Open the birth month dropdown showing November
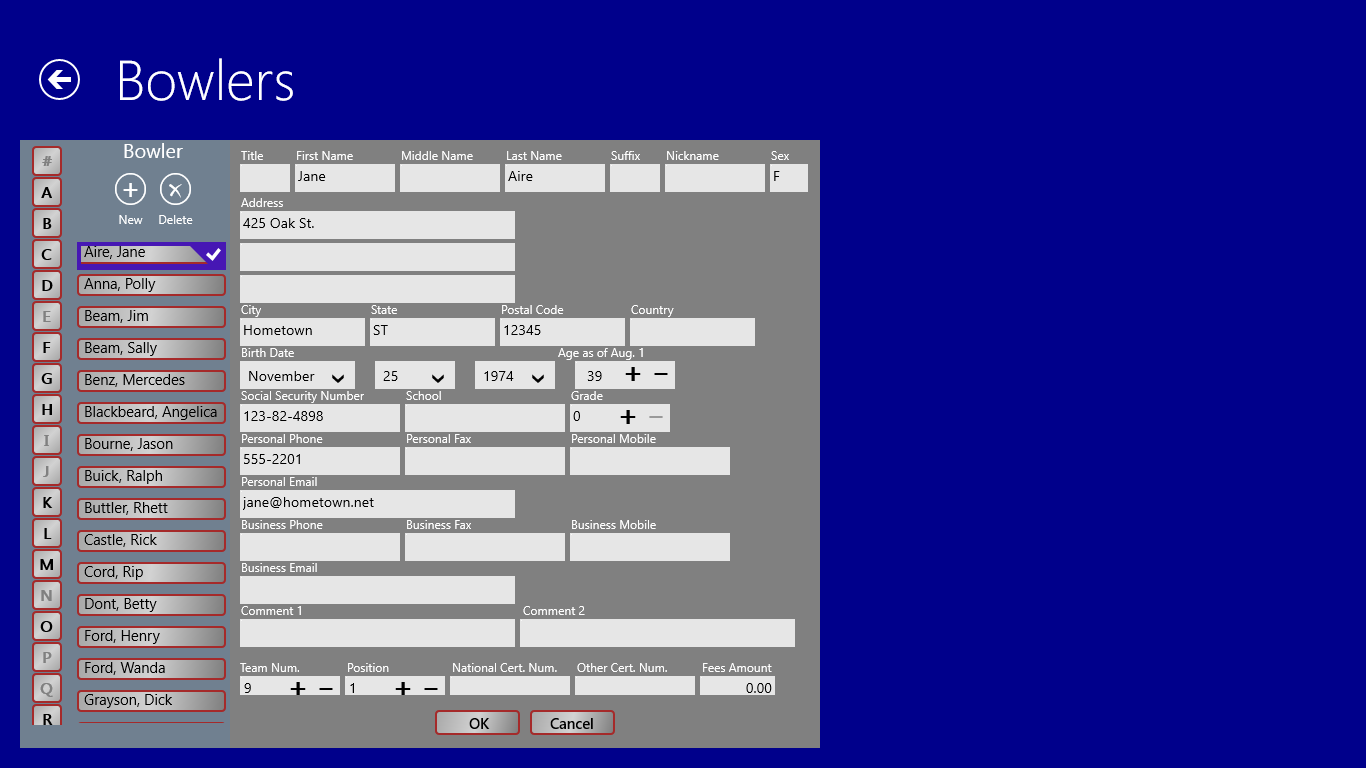1366x768 pixels. tap(297, 376)
